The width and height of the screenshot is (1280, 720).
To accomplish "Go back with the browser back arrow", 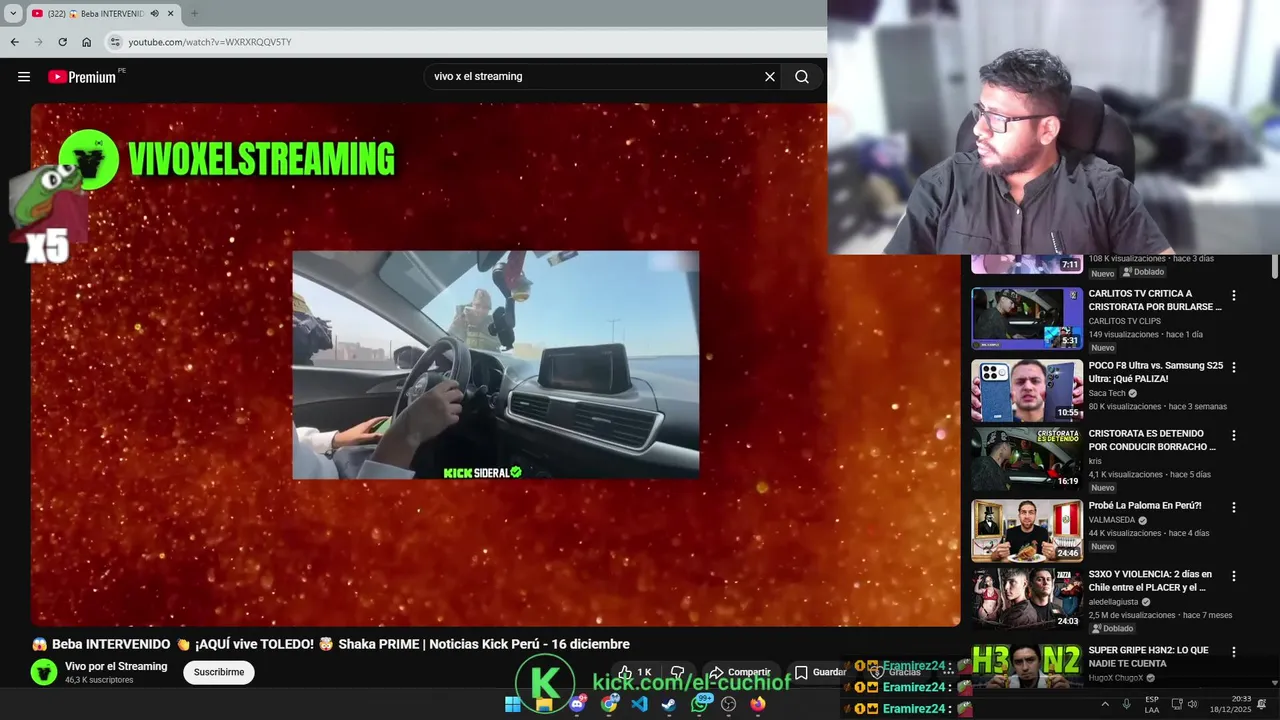I will [x=14, y=42].
